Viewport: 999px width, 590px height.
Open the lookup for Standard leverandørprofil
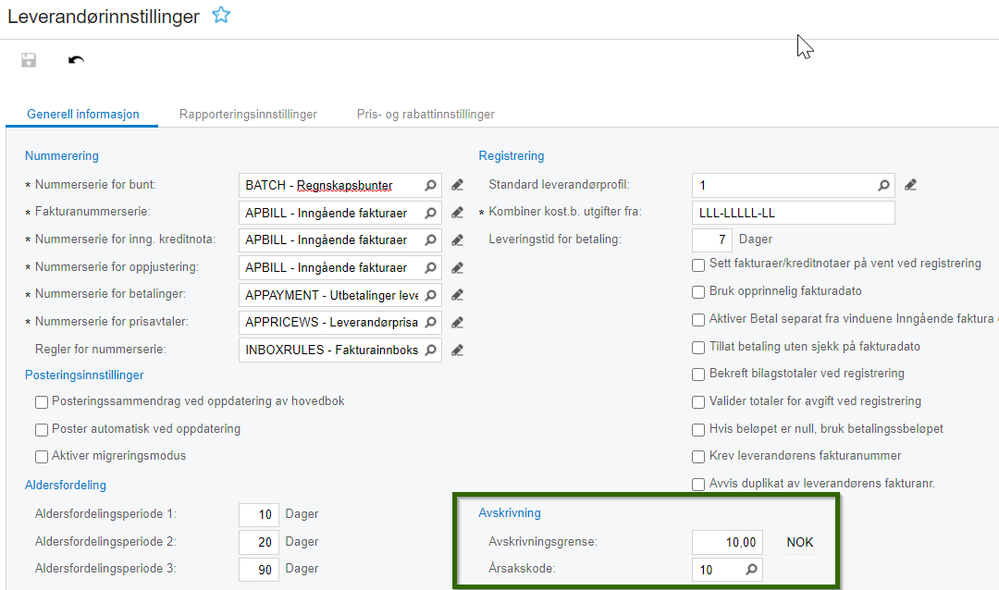click(x=882, y=185)
